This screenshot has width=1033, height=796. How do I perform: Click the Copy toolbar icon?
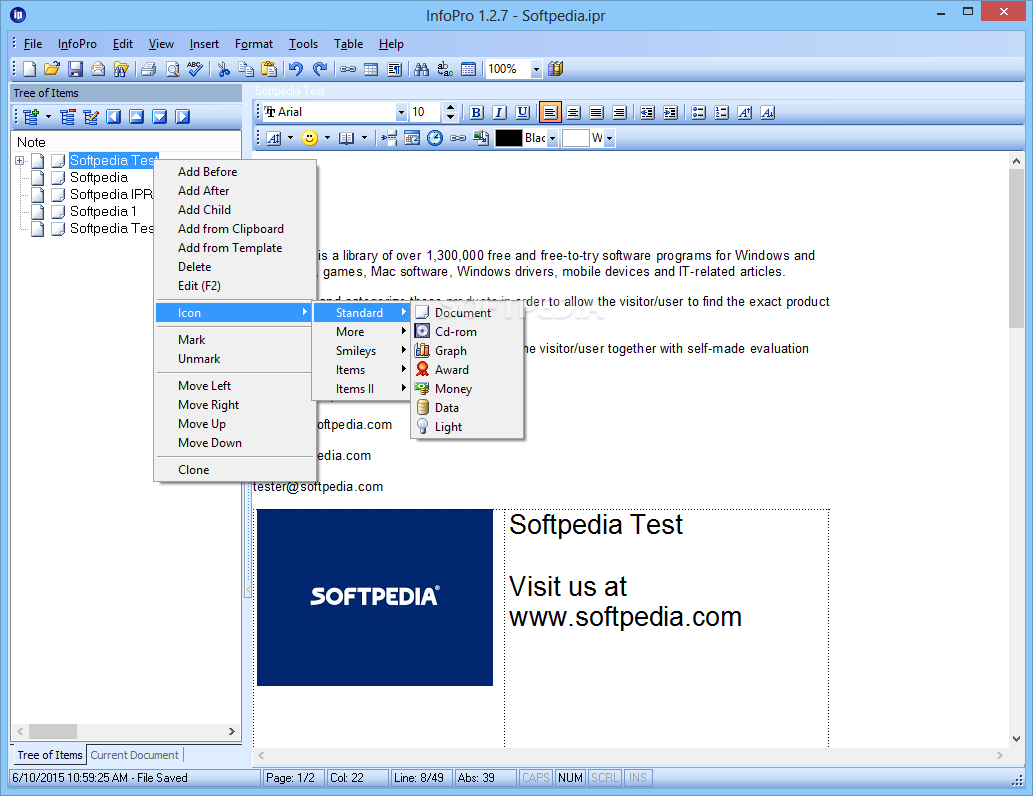tap(246, 69)
